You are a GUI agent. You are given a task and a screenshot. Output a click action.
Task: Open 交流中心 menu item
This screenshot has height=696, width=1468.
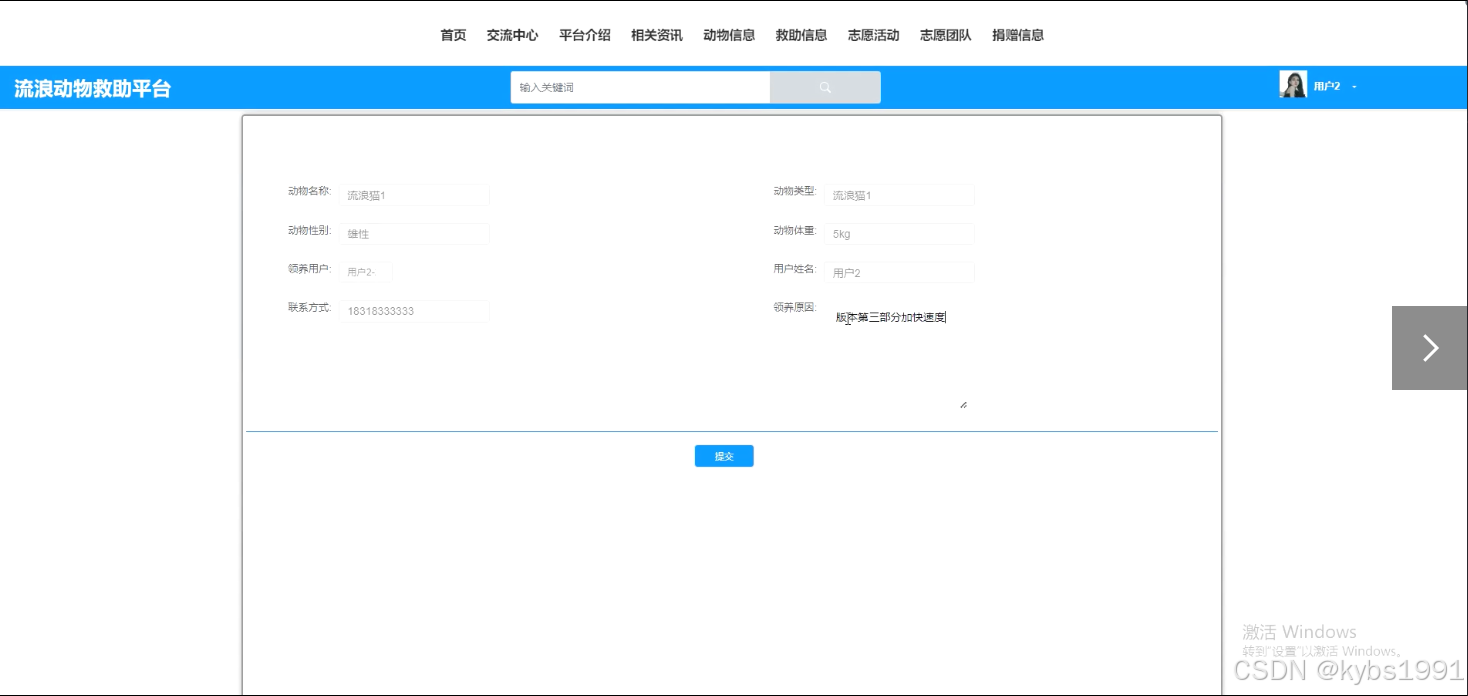point(512,35)
